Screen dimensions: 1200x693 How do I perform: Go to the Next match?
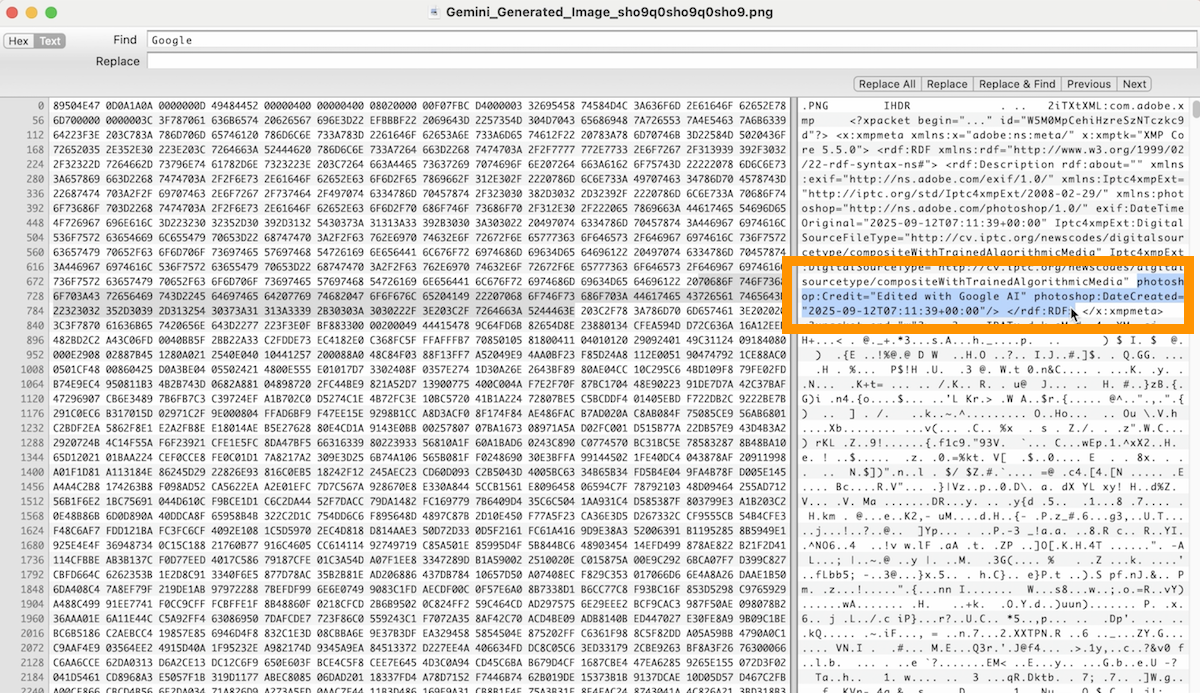1134,84
